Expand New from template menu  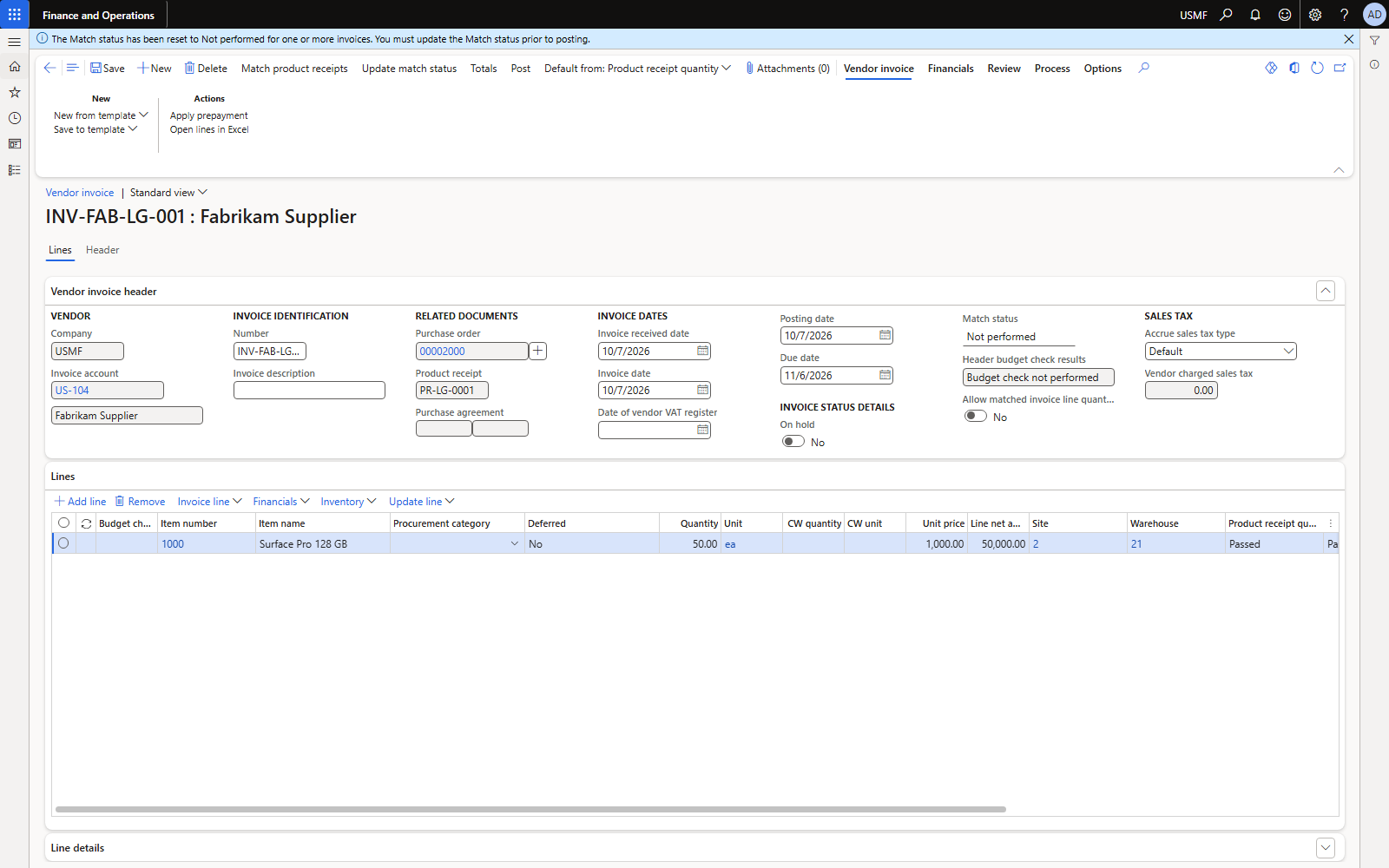tap(101, 115)
